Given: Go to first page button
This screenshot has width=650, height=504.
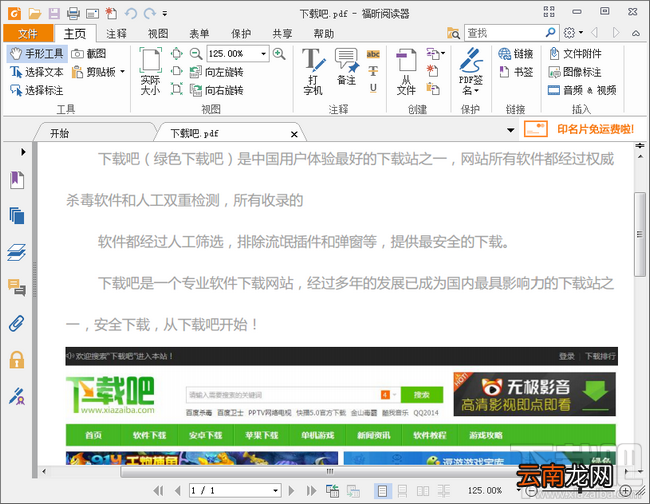Looking at the screenshot, I should pyautogui.click(x=158, y=491).
